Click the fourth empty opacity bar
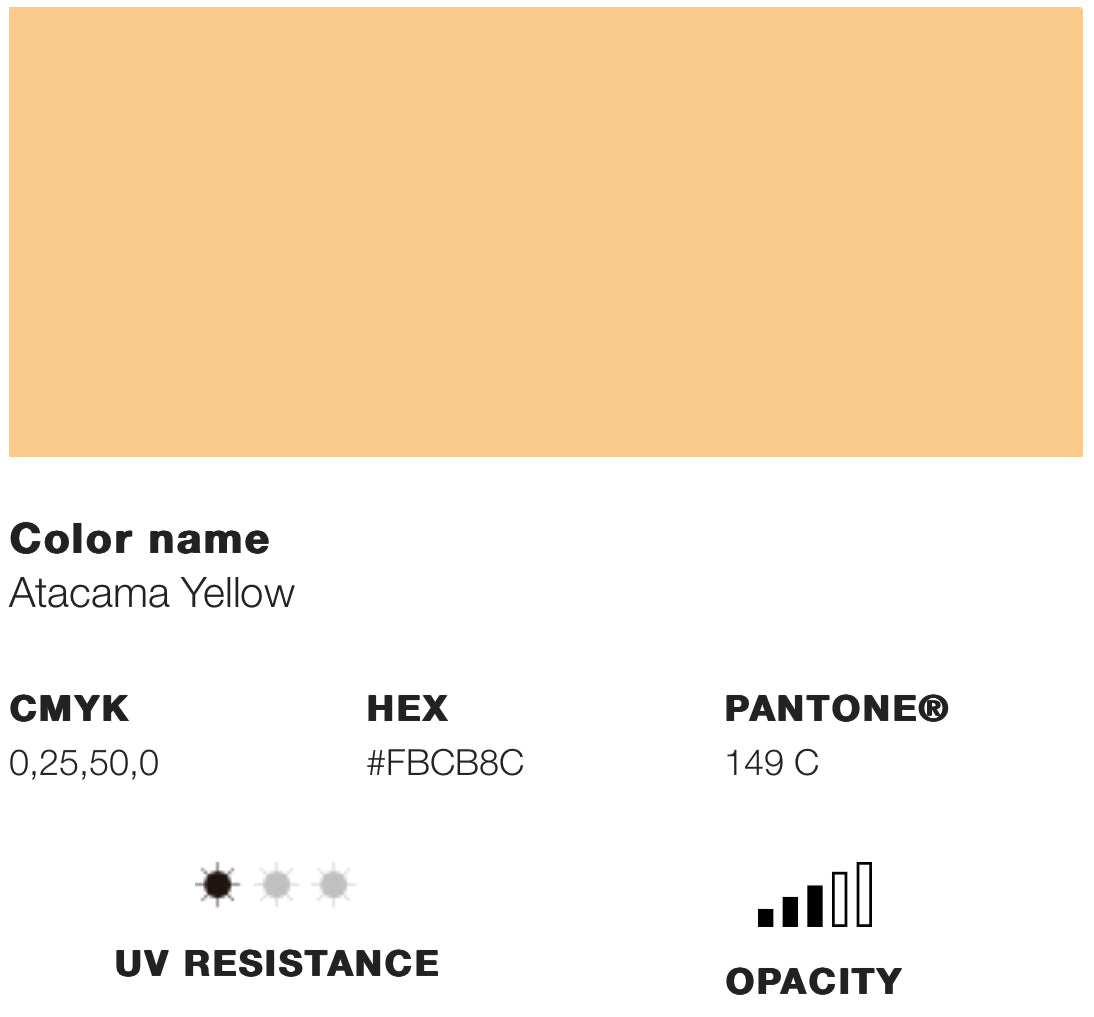 pyautogui.click(x=840, y=899)
